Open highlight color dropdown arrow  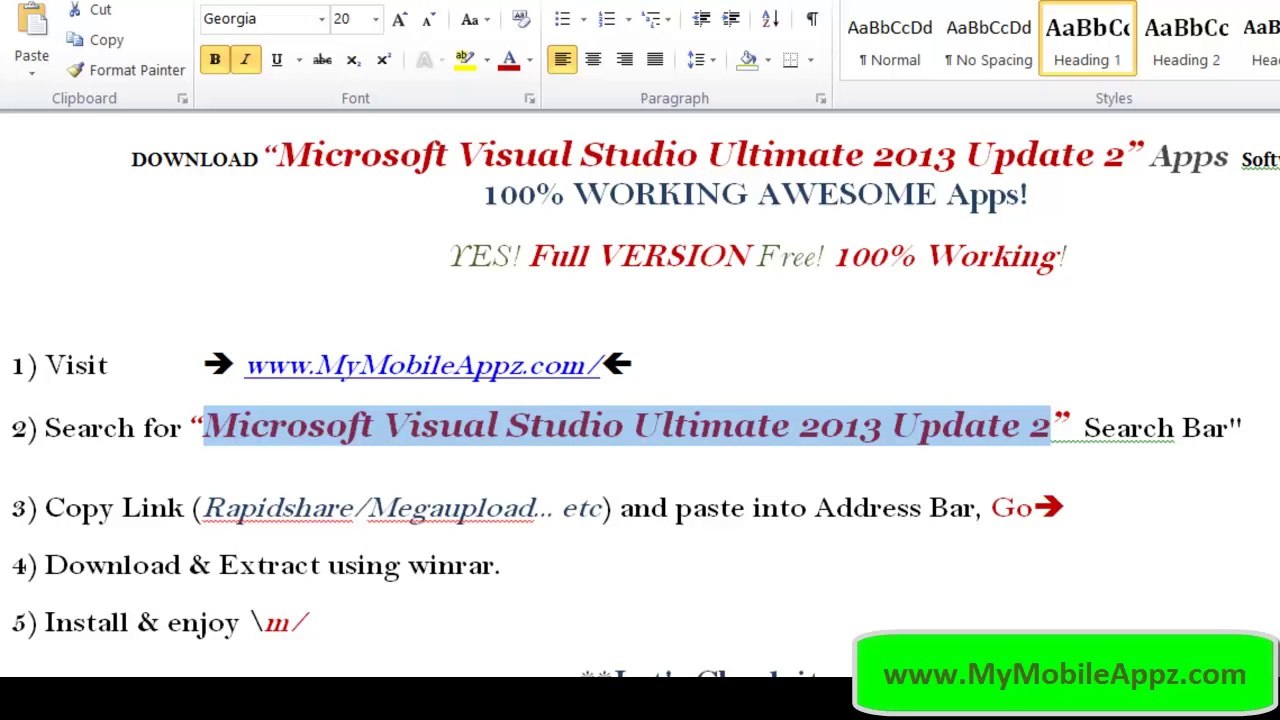click(486, 60)
